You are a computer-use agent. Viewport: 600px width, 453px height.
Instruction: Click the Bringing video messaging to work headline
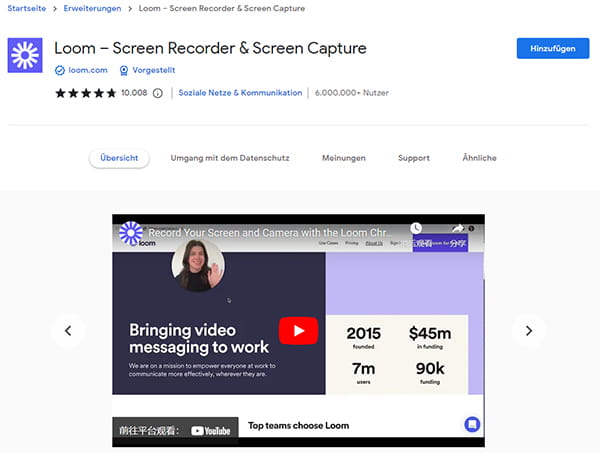pyautogui.click(x=199, y=339)
